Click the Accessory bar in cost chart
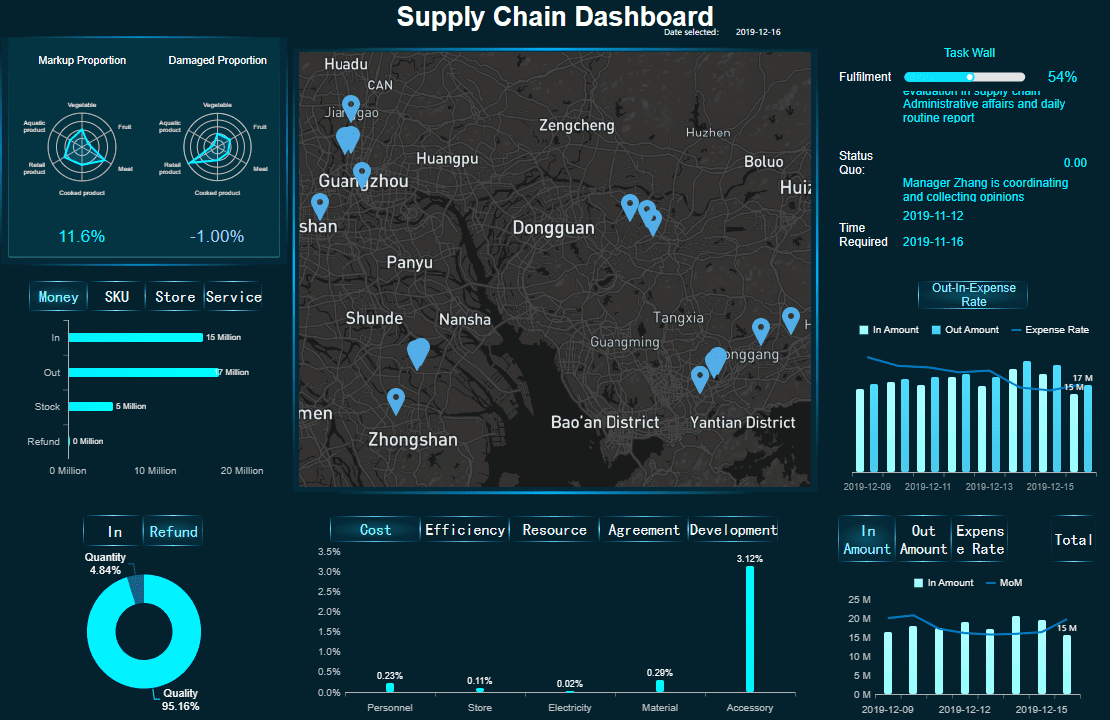The height and width of the screenshot is (720, 1110). point(750,628)
